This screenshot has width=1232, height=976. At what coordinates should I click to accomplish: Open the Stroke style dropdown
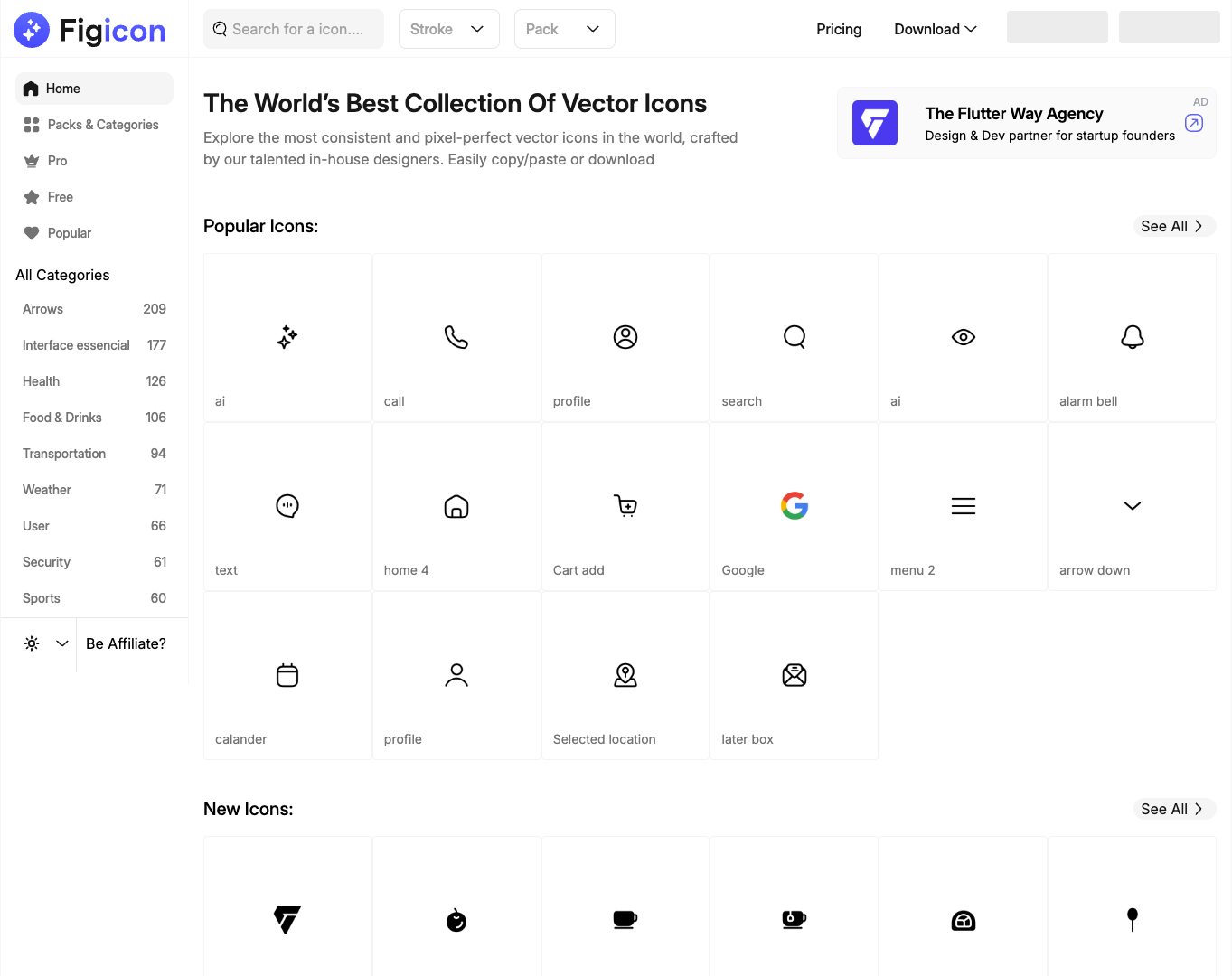click(448, 29)
